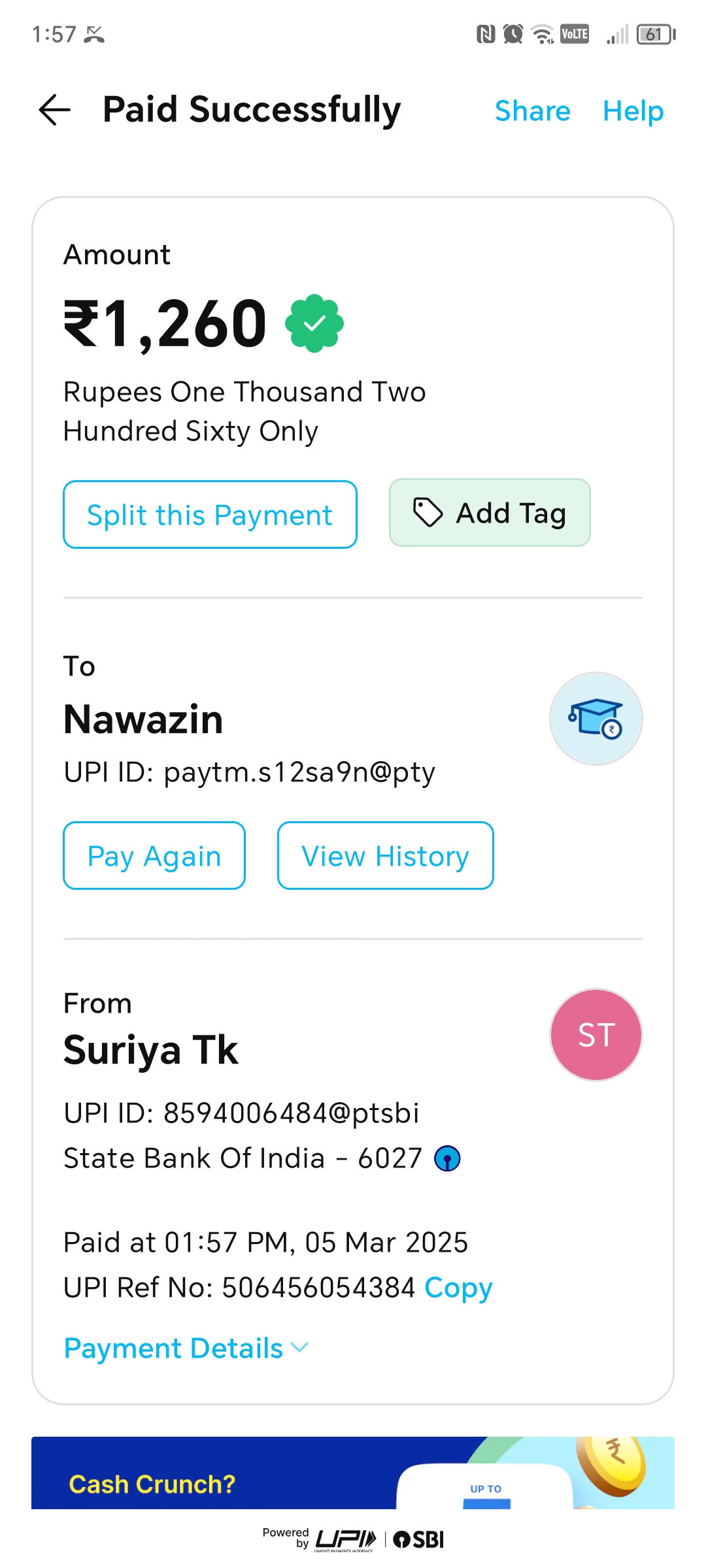706x1568 pixels.
Task: Tap the NFC icon in status bar
Action: coord(486,34)
